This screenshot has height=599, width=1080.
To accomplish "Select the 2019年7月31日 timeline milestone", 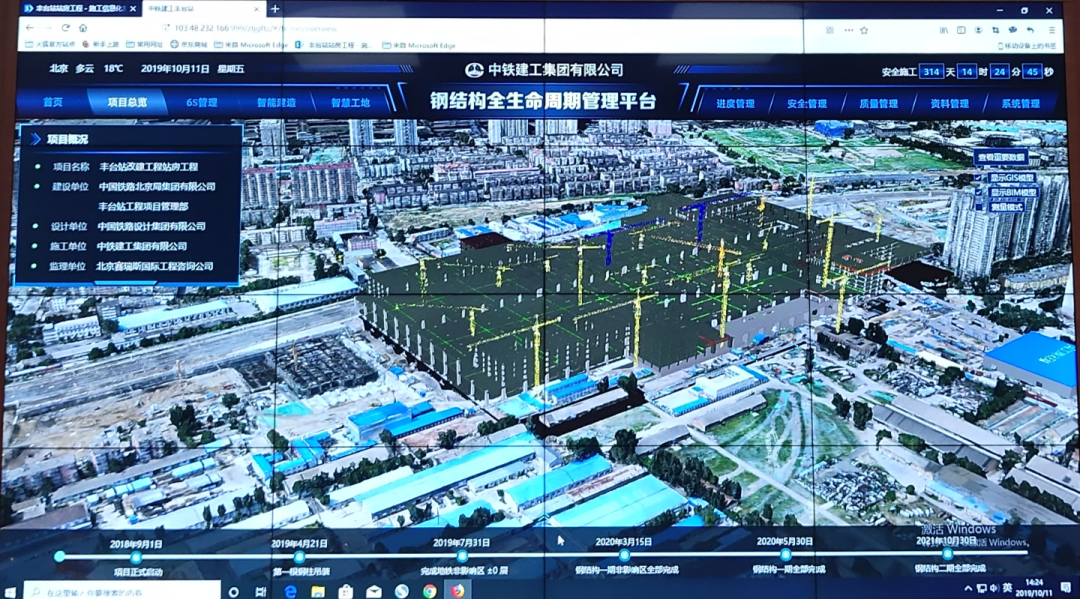I will pos(461,556).
